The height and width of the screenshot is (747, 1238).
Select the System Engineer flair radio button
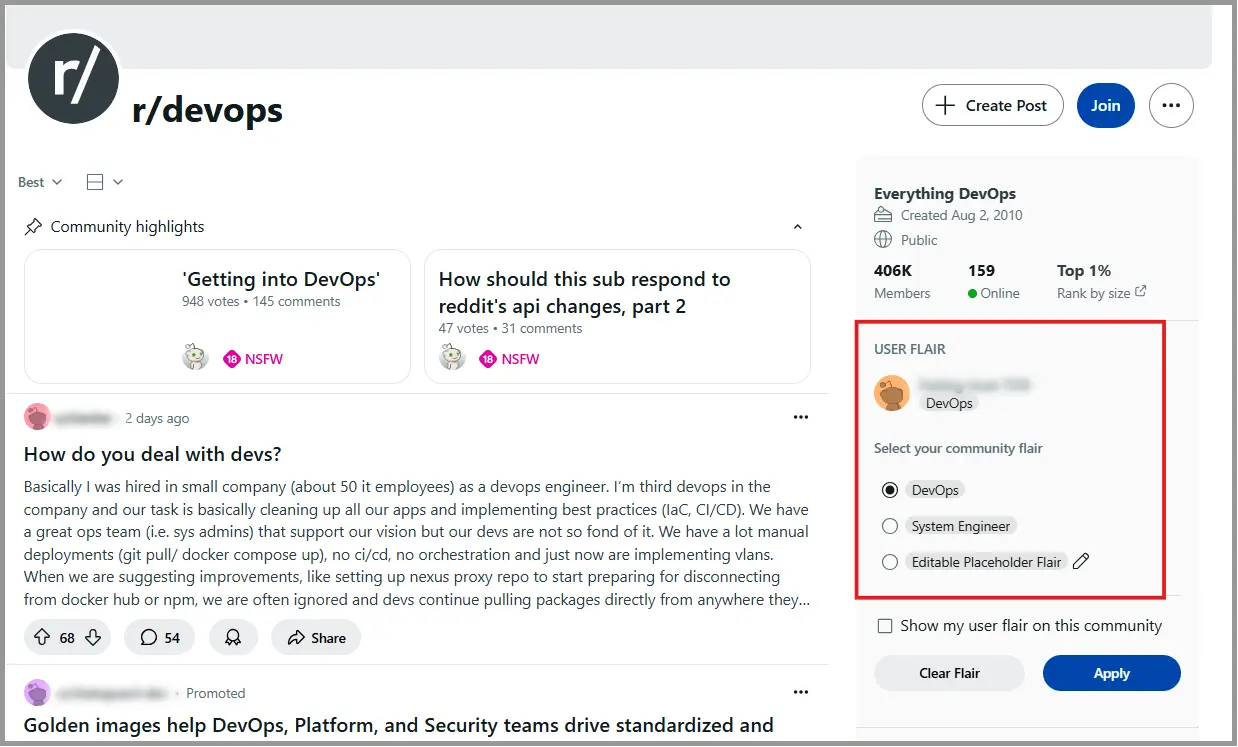[x=890, y=526]
